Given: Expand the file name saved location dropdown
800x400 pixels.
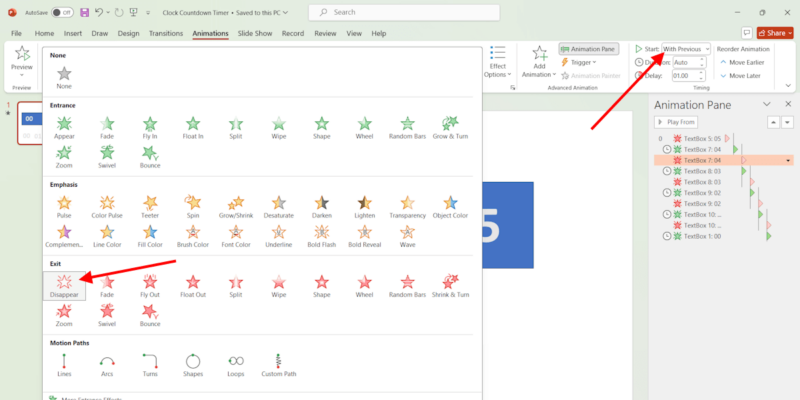Looking at the screenshot, I should (x=285, y=13).
